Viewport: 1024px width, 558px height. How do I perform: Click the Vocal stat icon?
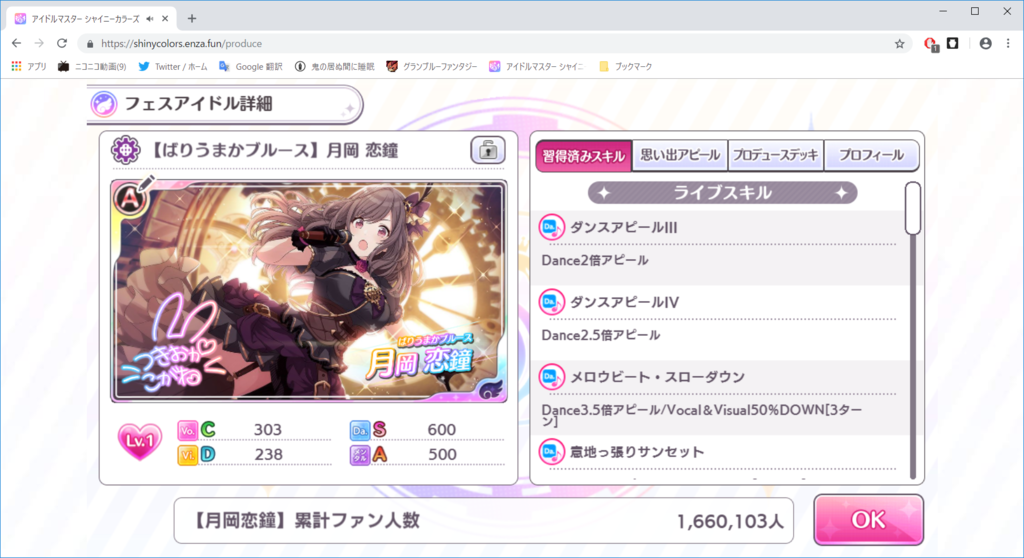[187, 430]
